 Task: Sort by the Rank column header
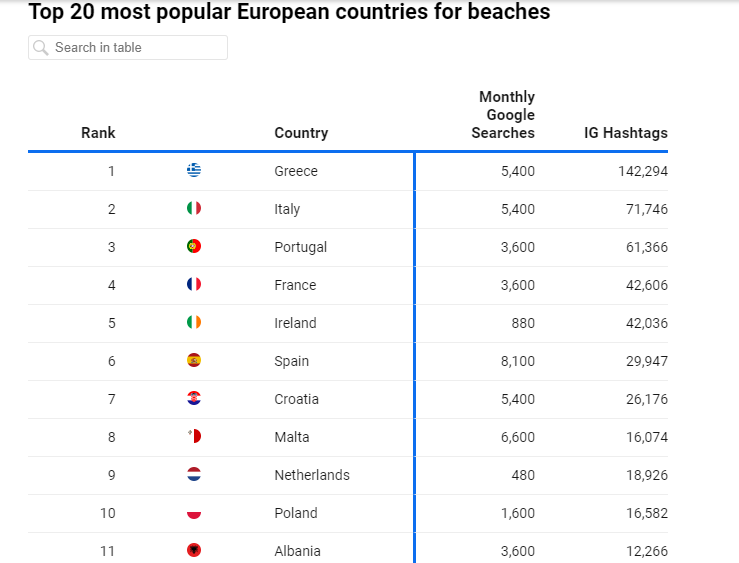coord(98,133)
